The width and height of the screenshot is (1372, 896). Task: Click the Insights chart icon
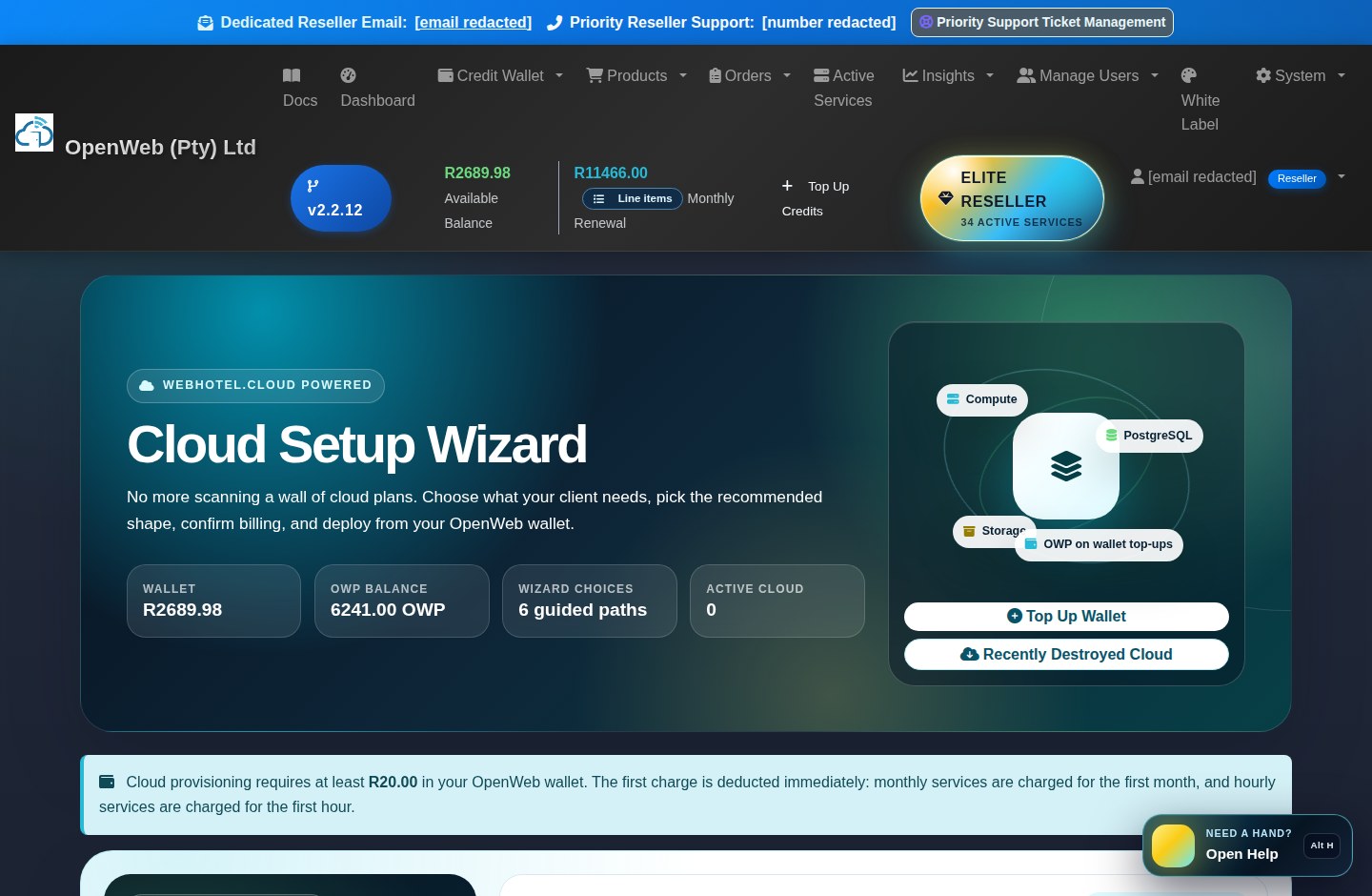coord(911,75)
